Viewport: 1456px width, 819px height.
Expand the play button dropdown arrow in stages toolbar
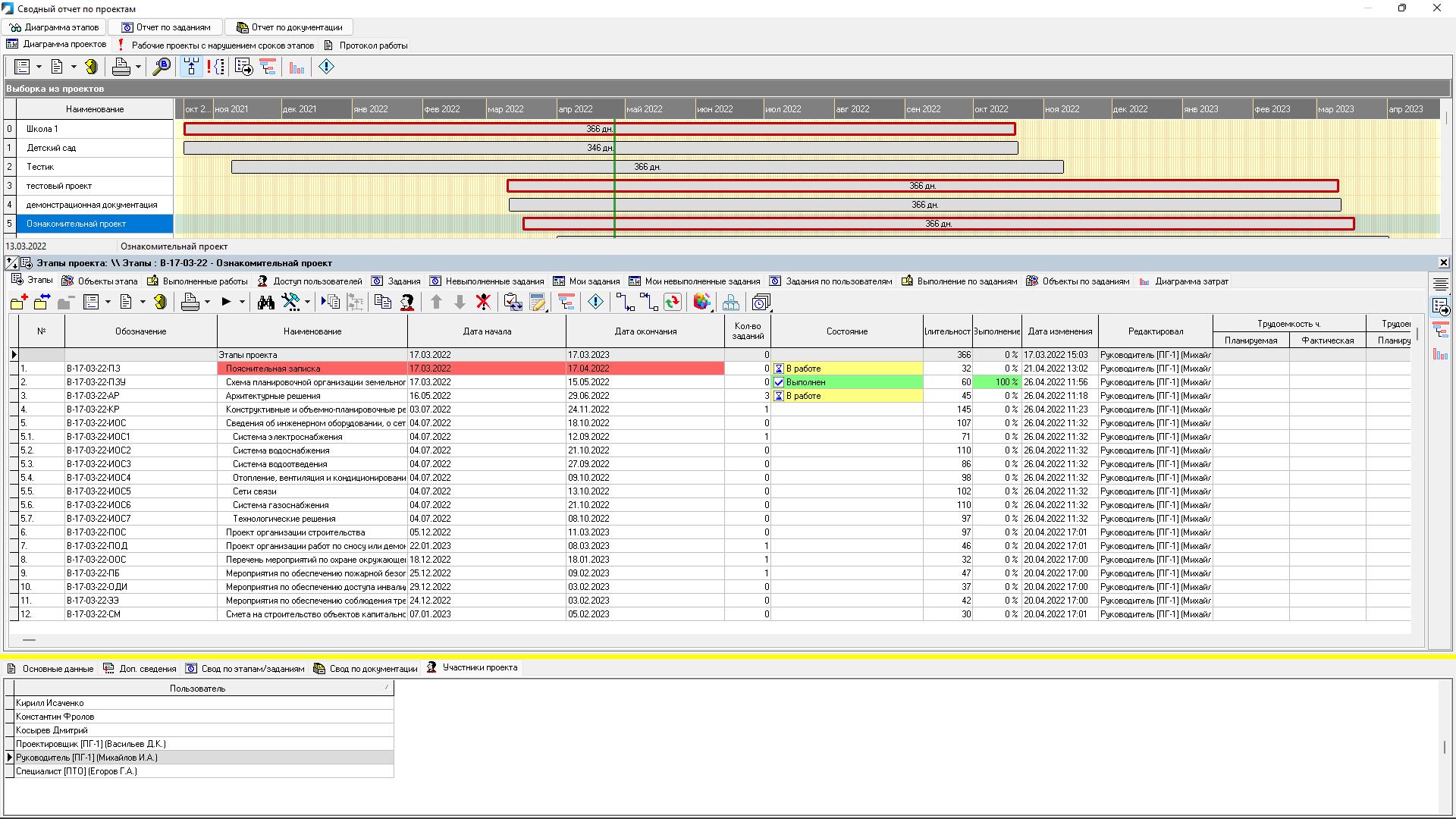(x=243, y=303)
